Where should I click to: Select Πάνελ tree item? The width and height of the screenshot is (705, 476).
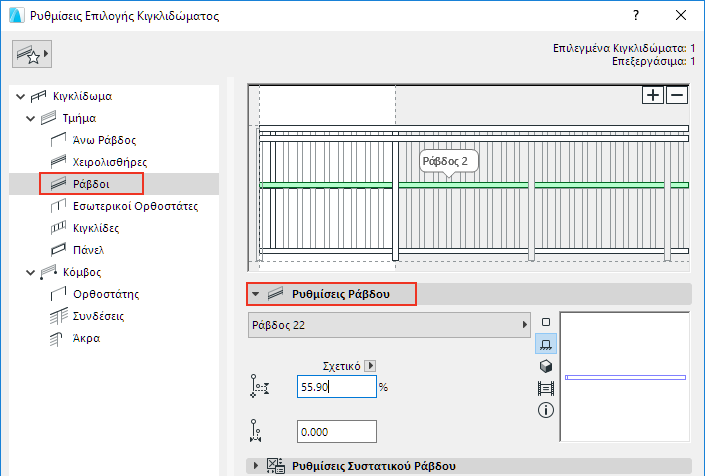click(x=88, y=250)
